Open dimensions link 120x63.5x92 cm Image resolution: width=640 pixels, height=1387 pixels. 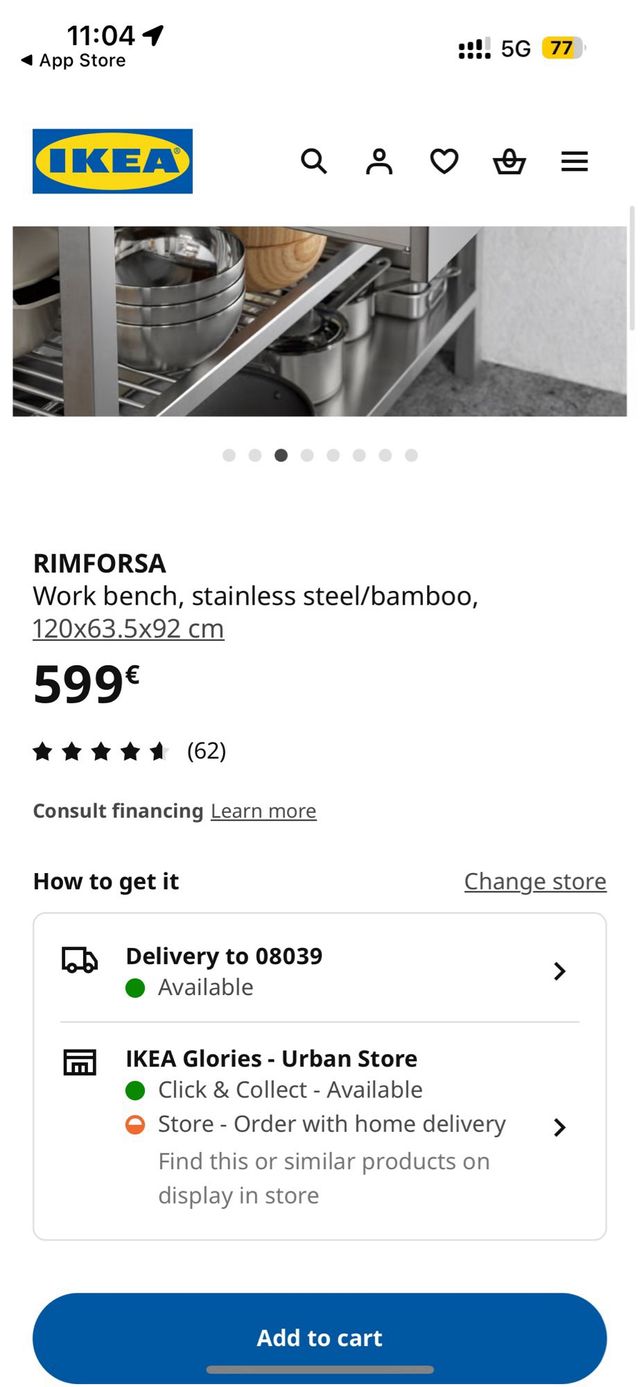pos(128,628)
